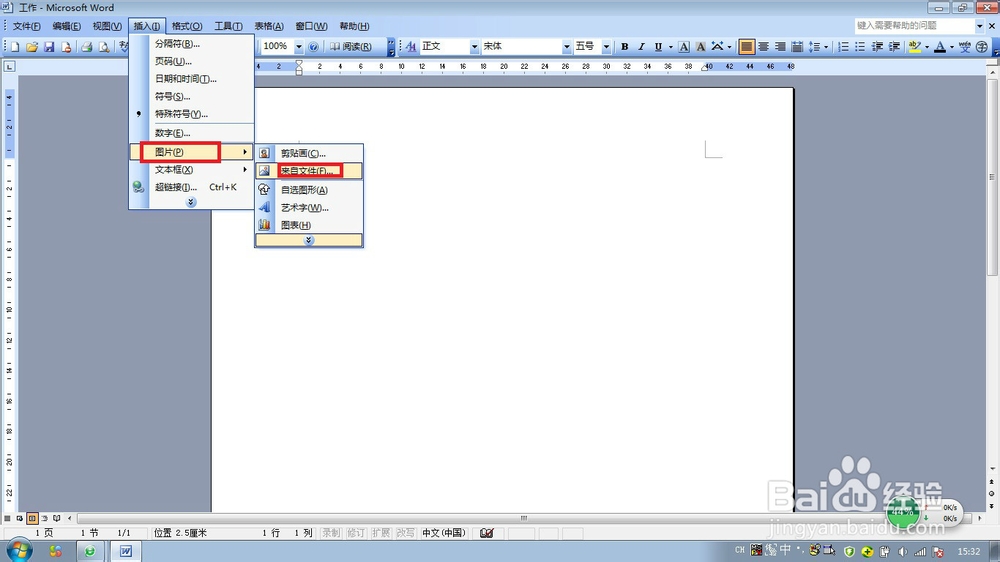
Task: Click the spelling check book icon in status bar
Action: pos(487,533)
